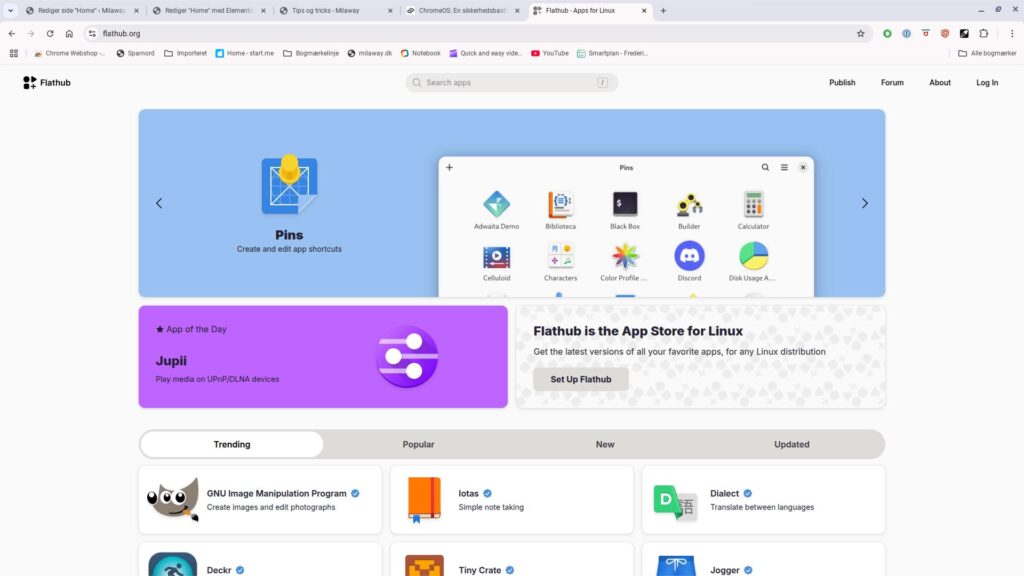Switch to the Popular tab
Viewport: 1024px width, 576px height.
click(418, 444)
